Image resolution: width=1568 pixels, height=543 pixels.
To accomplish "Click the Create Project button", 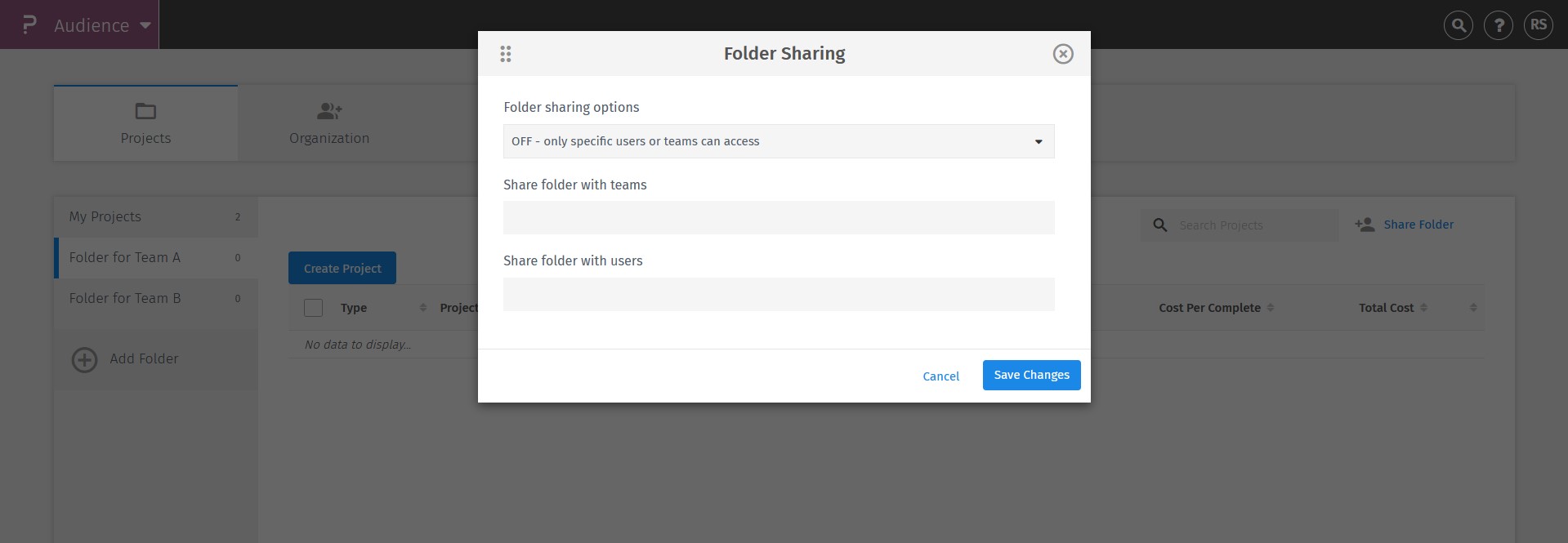I will tap(342, 268).
